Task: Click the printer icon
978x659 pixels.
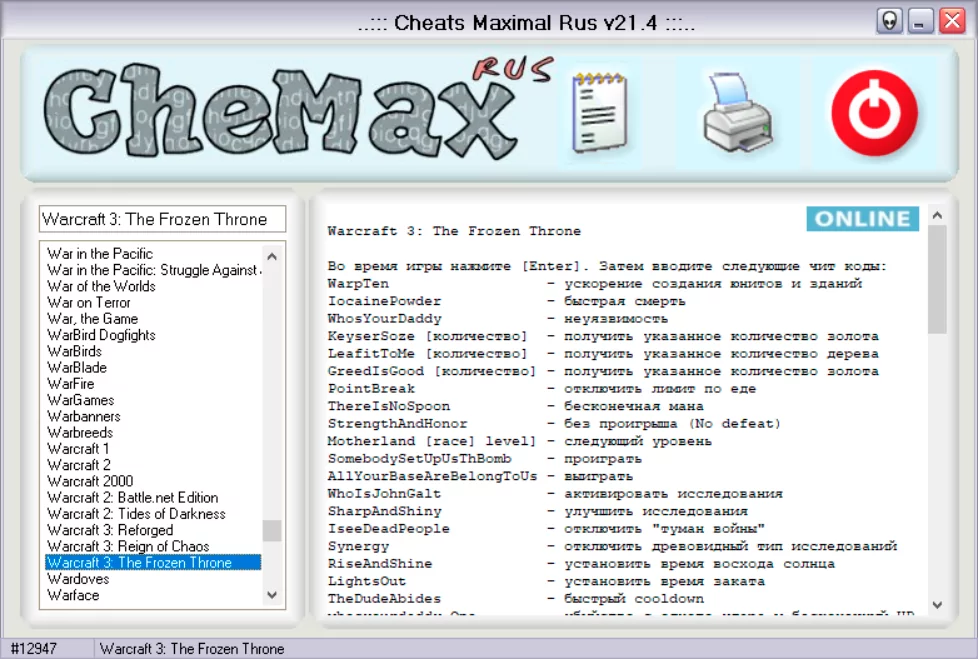Action: pos(738,112)
